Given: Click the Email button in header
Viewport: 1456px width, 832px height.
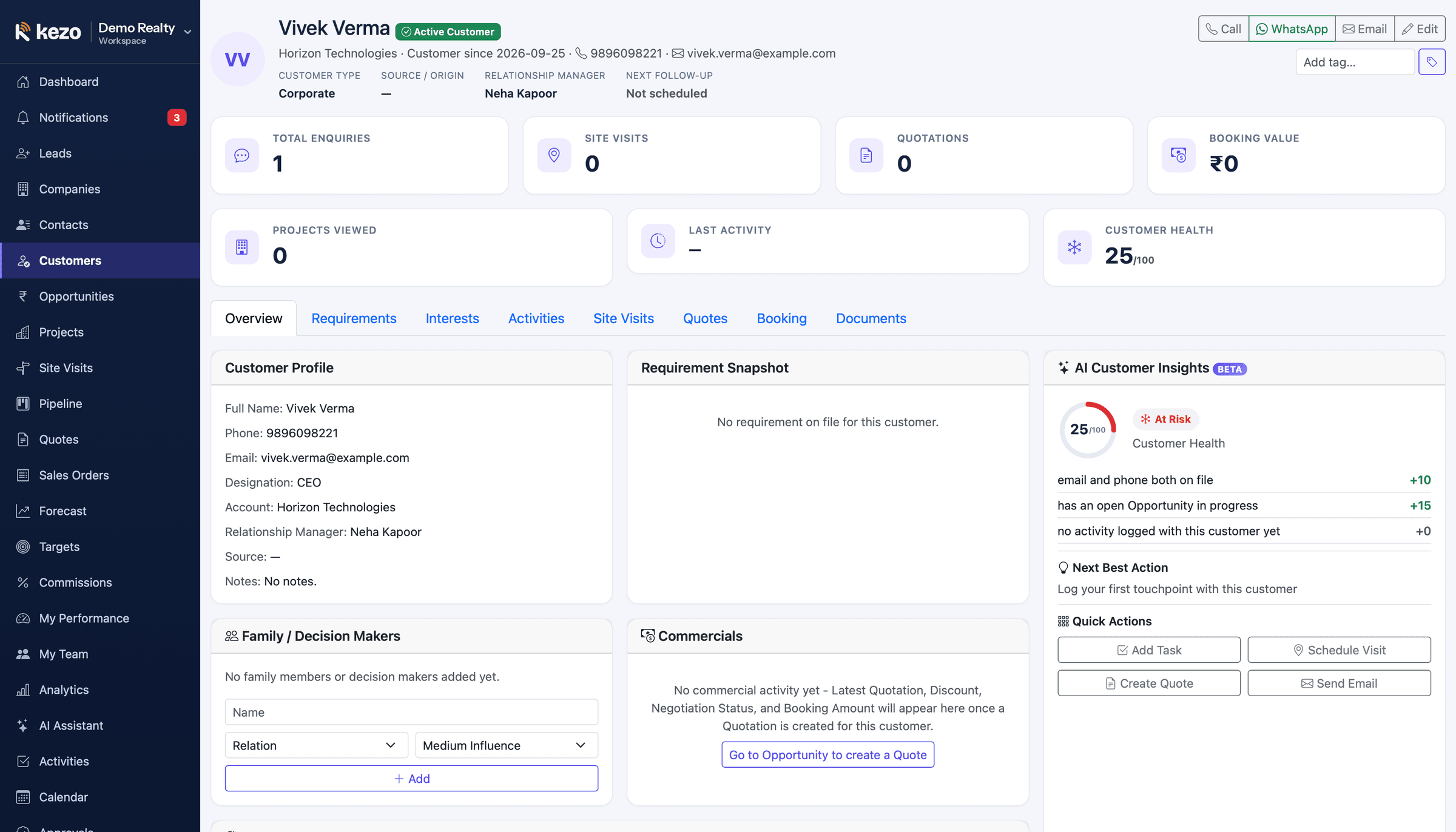Looking at the screenshot, I should 1364,29.
